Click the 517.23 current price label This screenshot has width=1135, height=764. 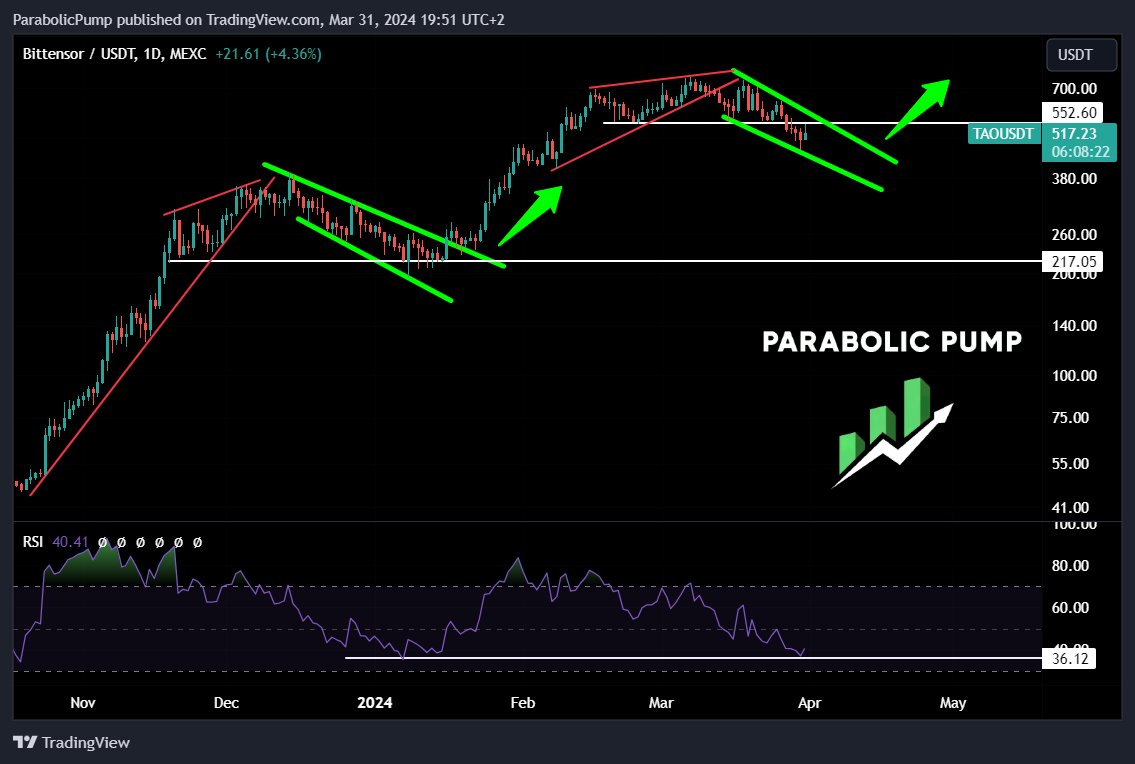(x=1074, y=133)
